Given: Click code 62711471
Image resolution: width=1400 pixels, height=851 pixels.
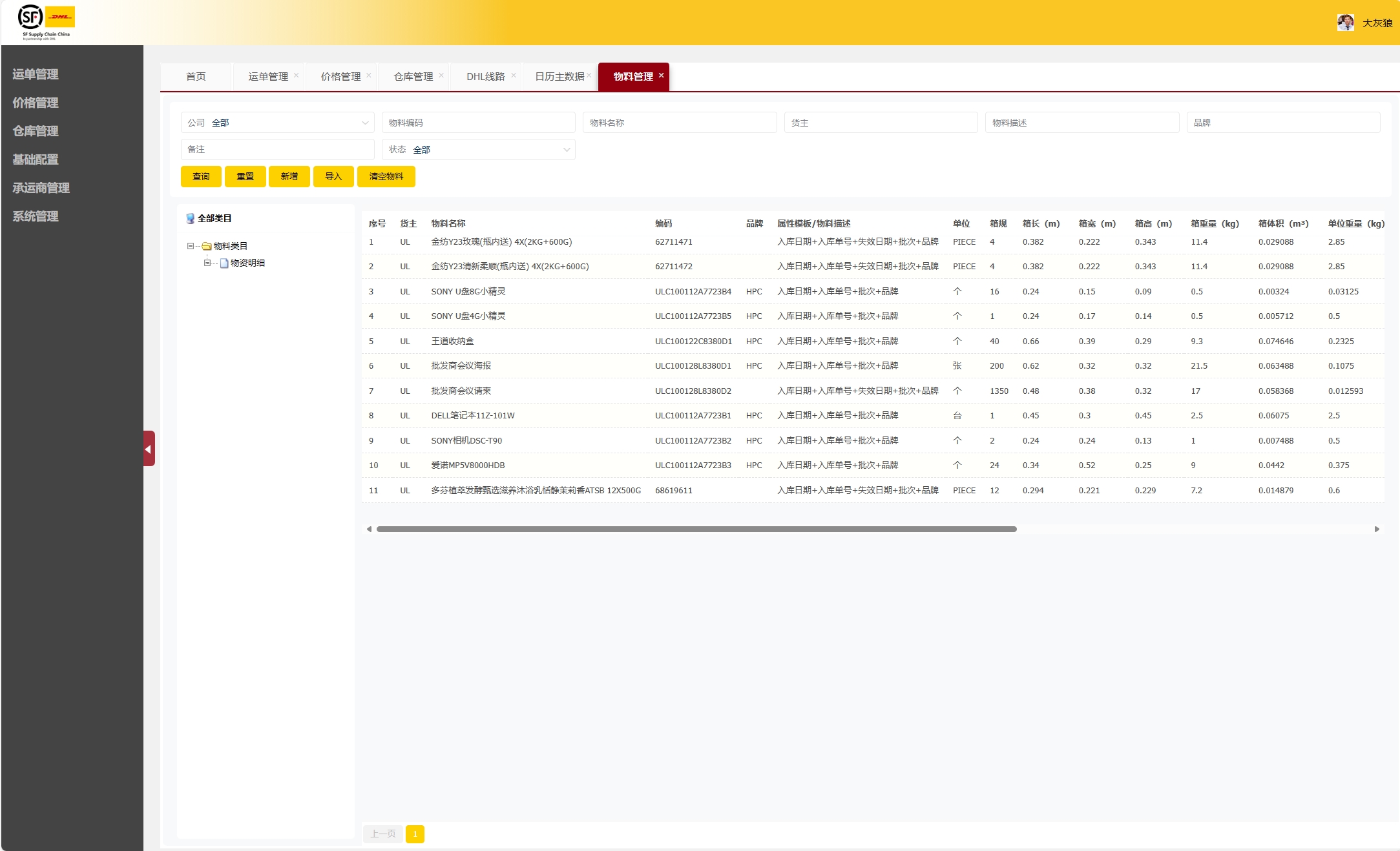Looking at the screenshot, I should 674,241.
